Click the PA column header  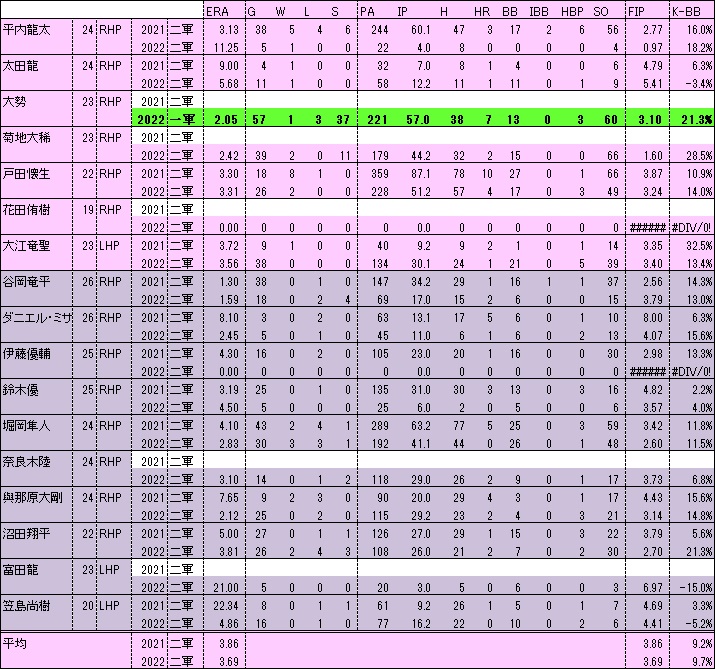[x=367, y=12]
